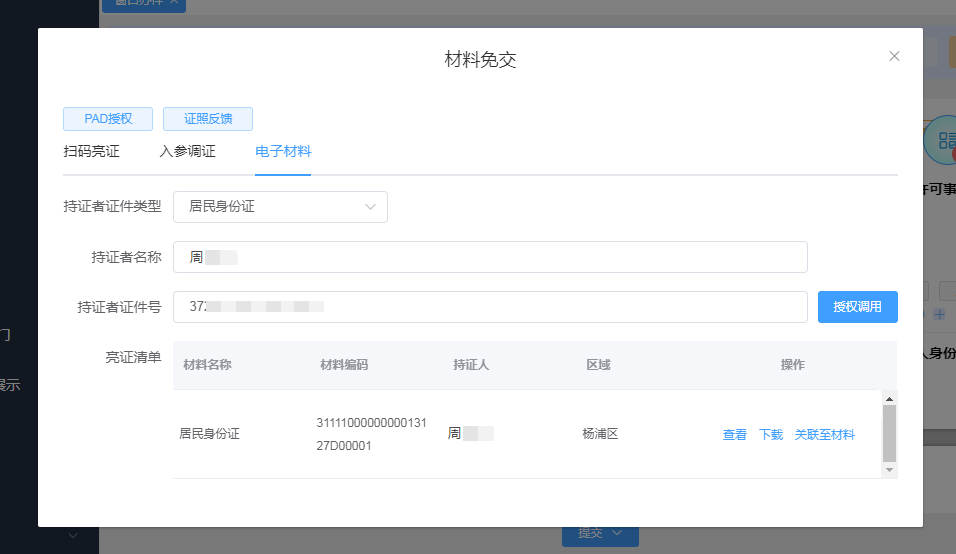
Task: Switch to the 扫码亮证 tab
Action: click(x=91, y=151)
